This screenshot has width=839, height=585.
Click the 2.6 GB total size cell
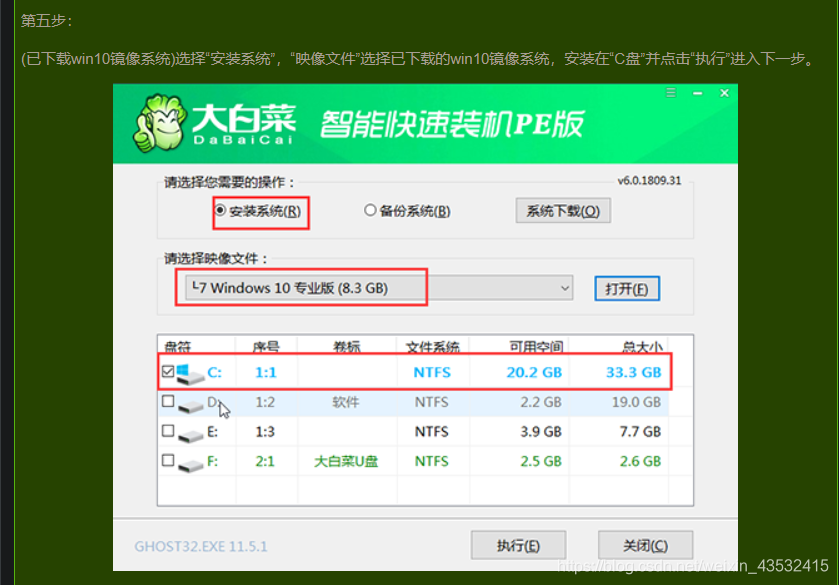click(x=640, y=461)
